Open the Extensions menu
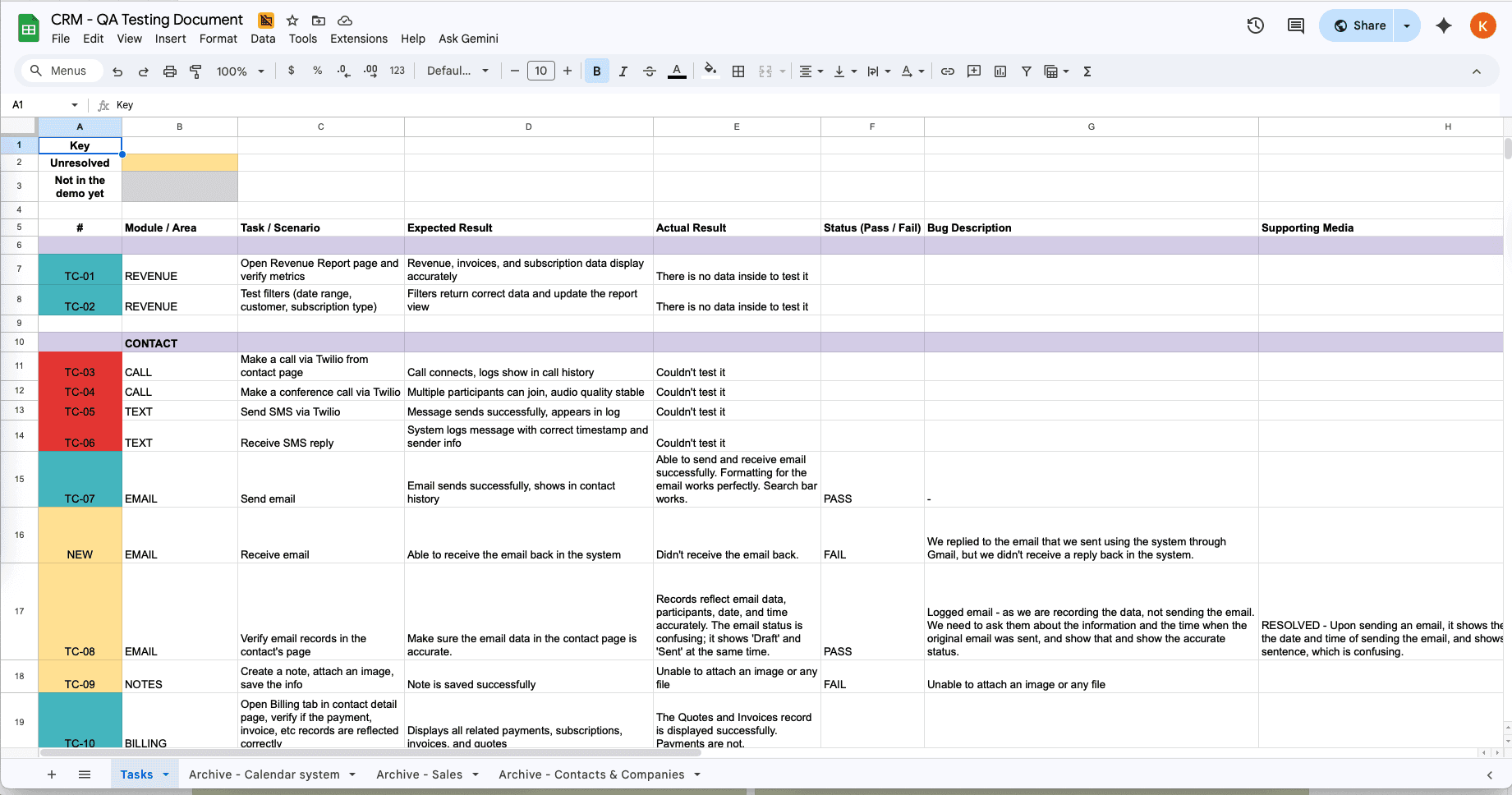1512x795 pixels. (x=359, y=39)
